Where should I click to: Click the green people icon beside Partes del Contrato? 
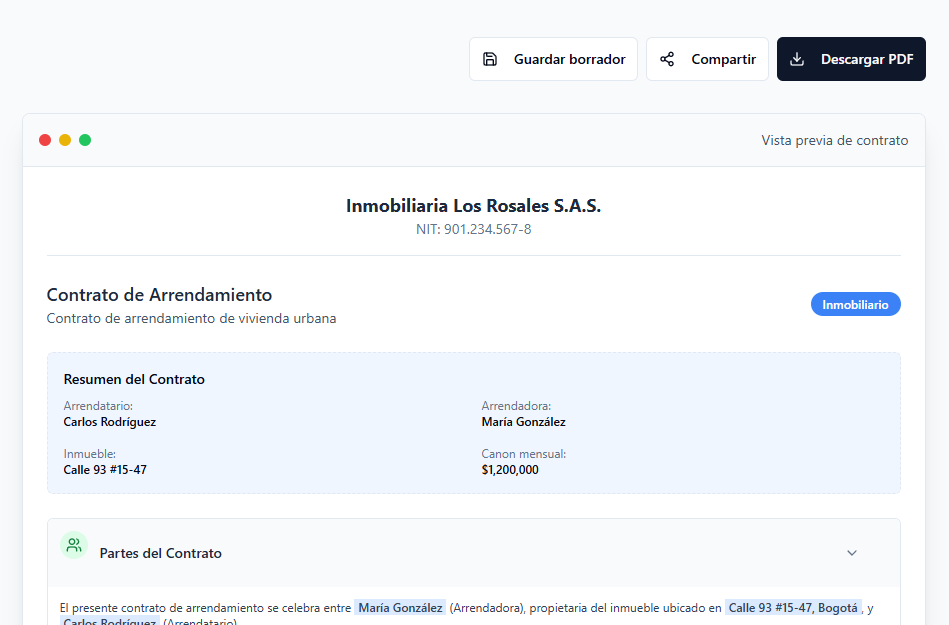74,545
